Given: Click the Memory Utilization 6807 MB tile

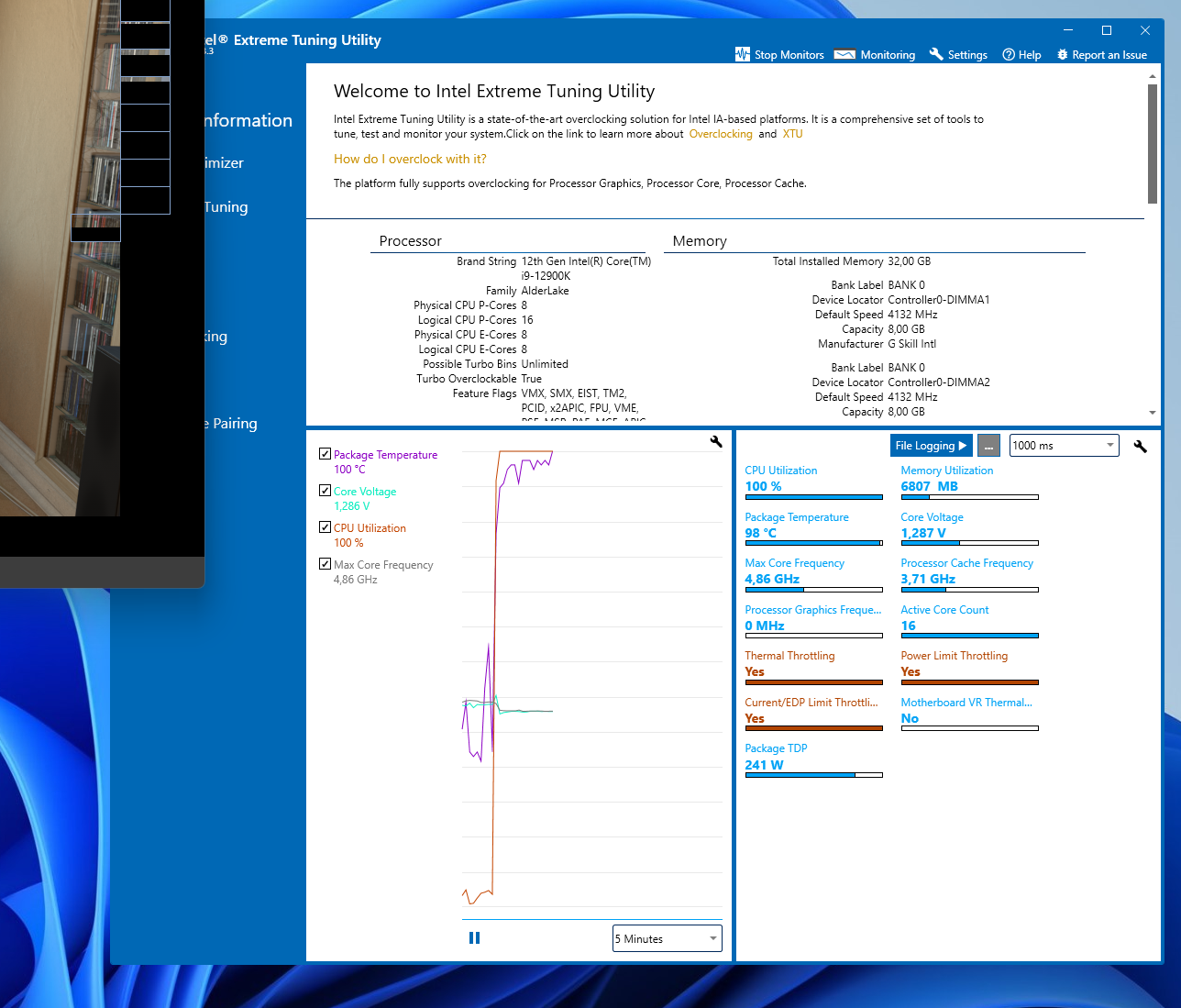Looking at the screenshot, I should pos(969,482).
